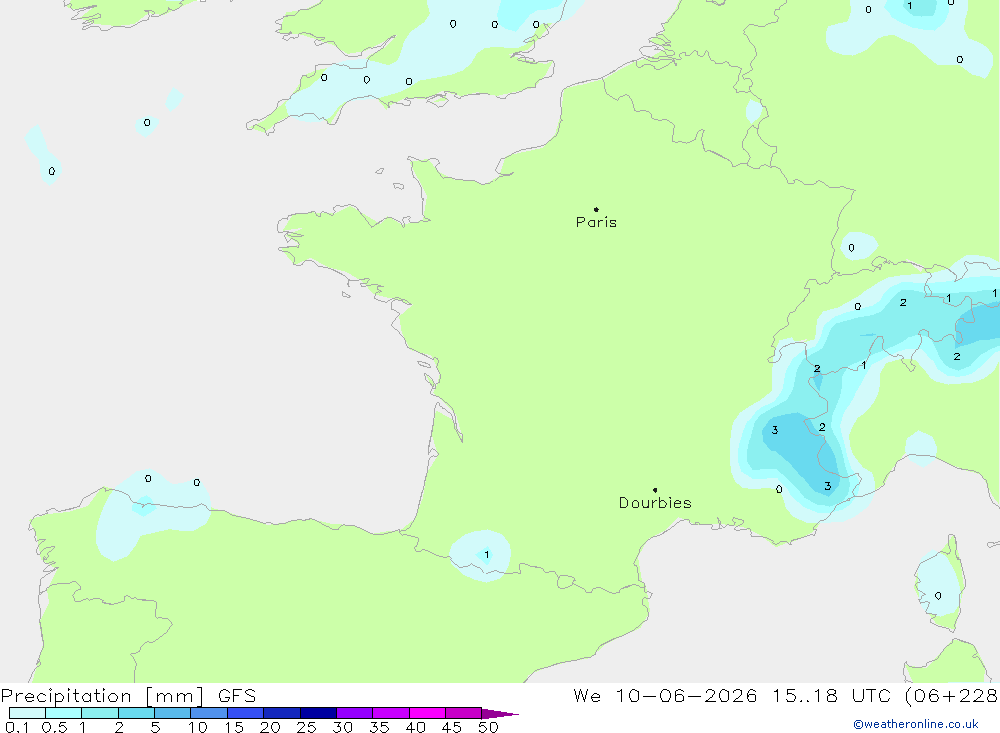Click the Paris city label

click(x=596, y=222)
